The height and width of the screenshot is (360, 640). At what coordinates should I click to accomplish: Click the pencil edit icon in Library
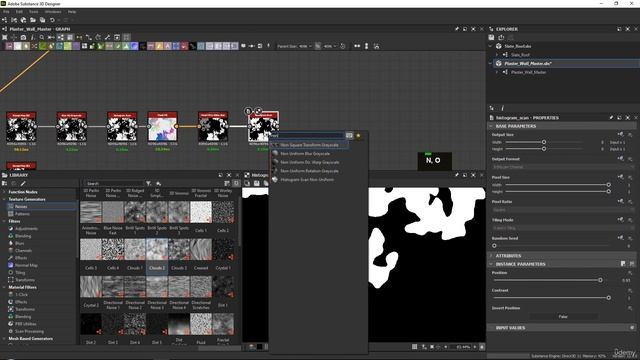23,184
